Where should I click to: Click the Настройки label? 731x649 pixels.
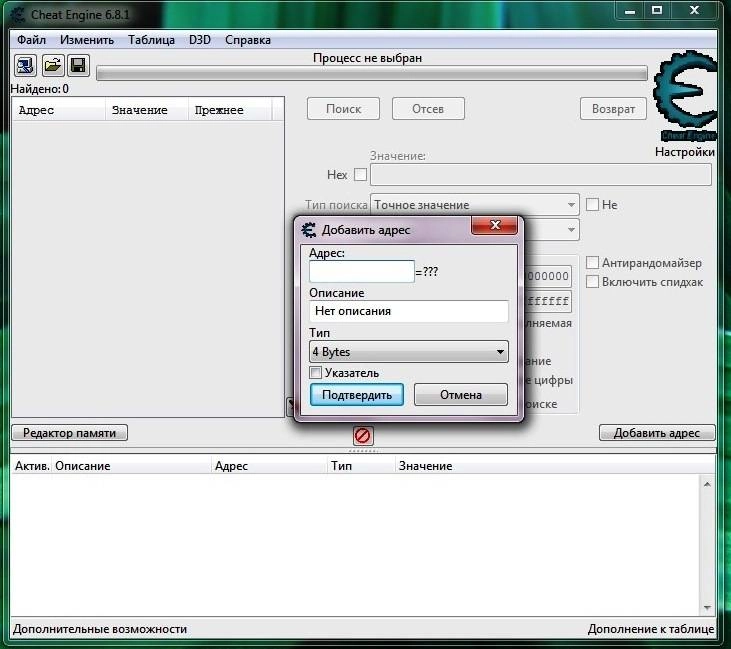(x=685, y=152)
